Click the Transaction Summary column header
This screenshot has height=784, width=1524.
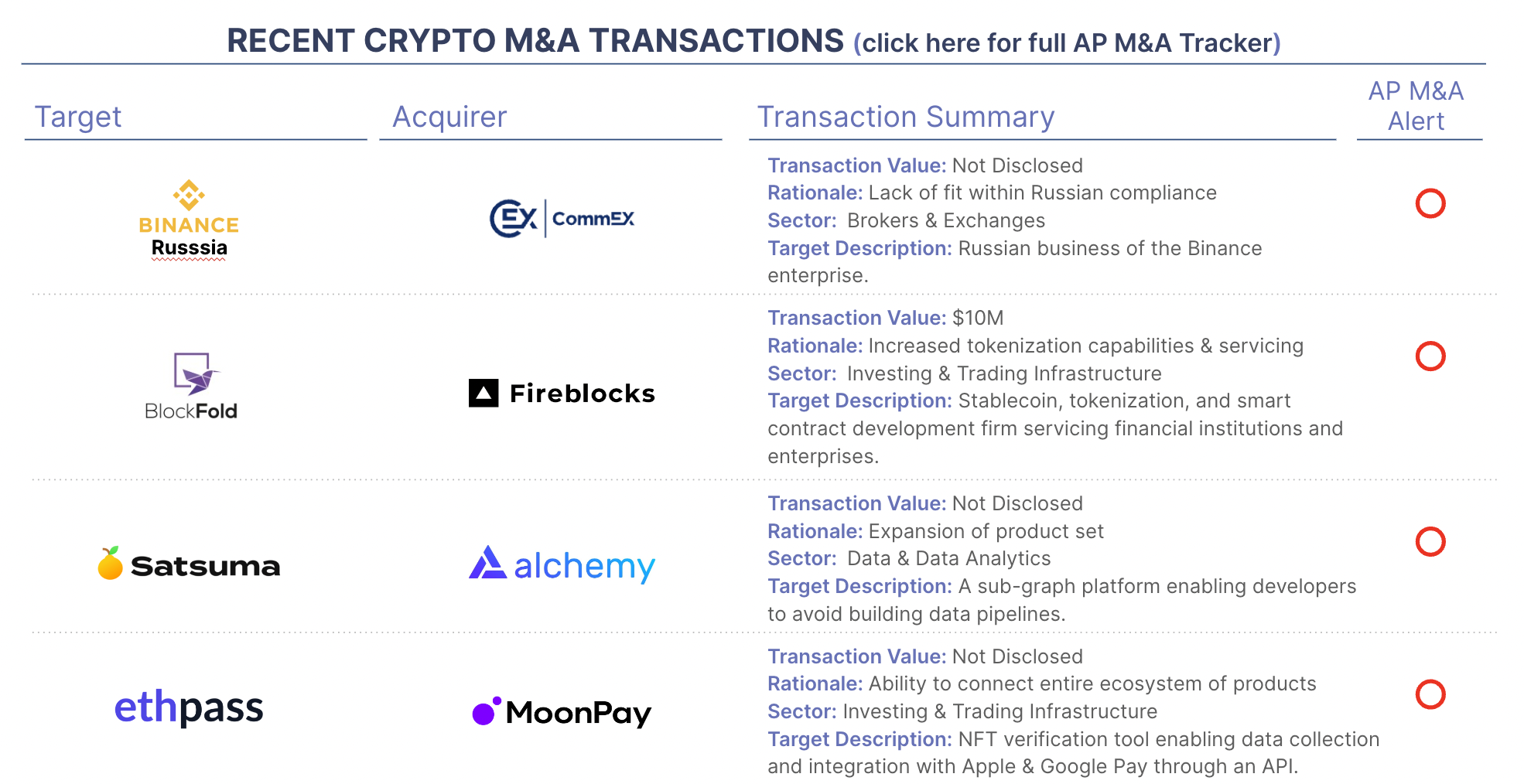905,117
